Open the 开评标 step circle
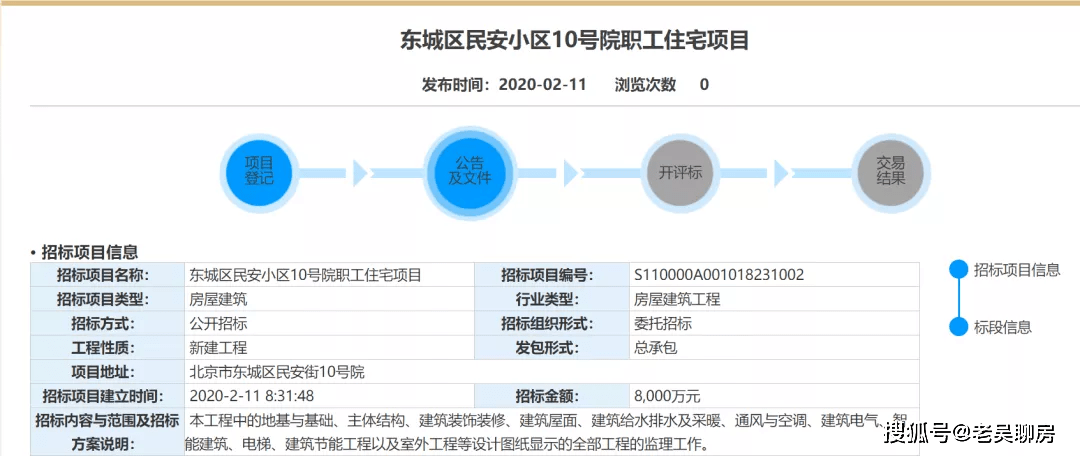 [x=680, y=172]
